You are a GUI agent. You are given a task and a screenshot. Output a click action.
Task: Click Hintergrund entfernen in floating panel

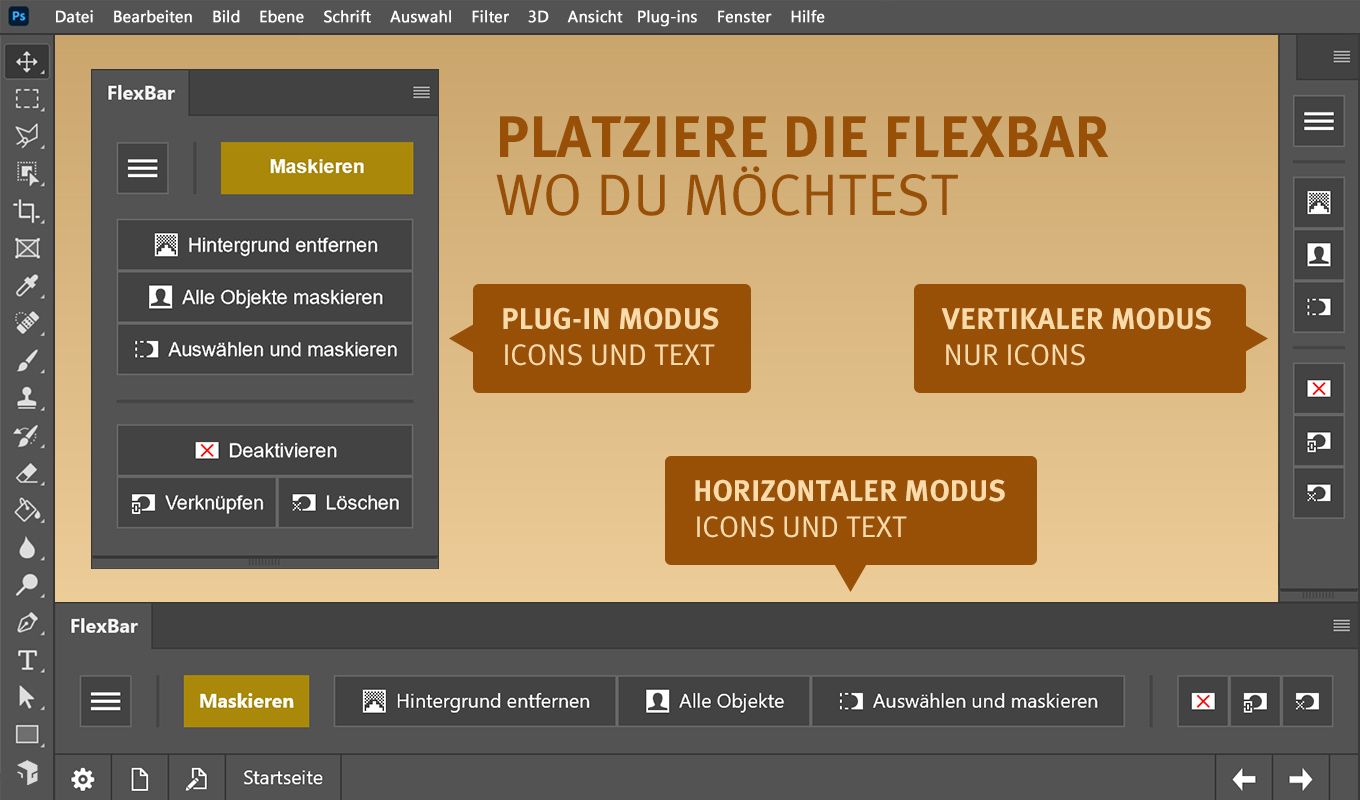265,245
